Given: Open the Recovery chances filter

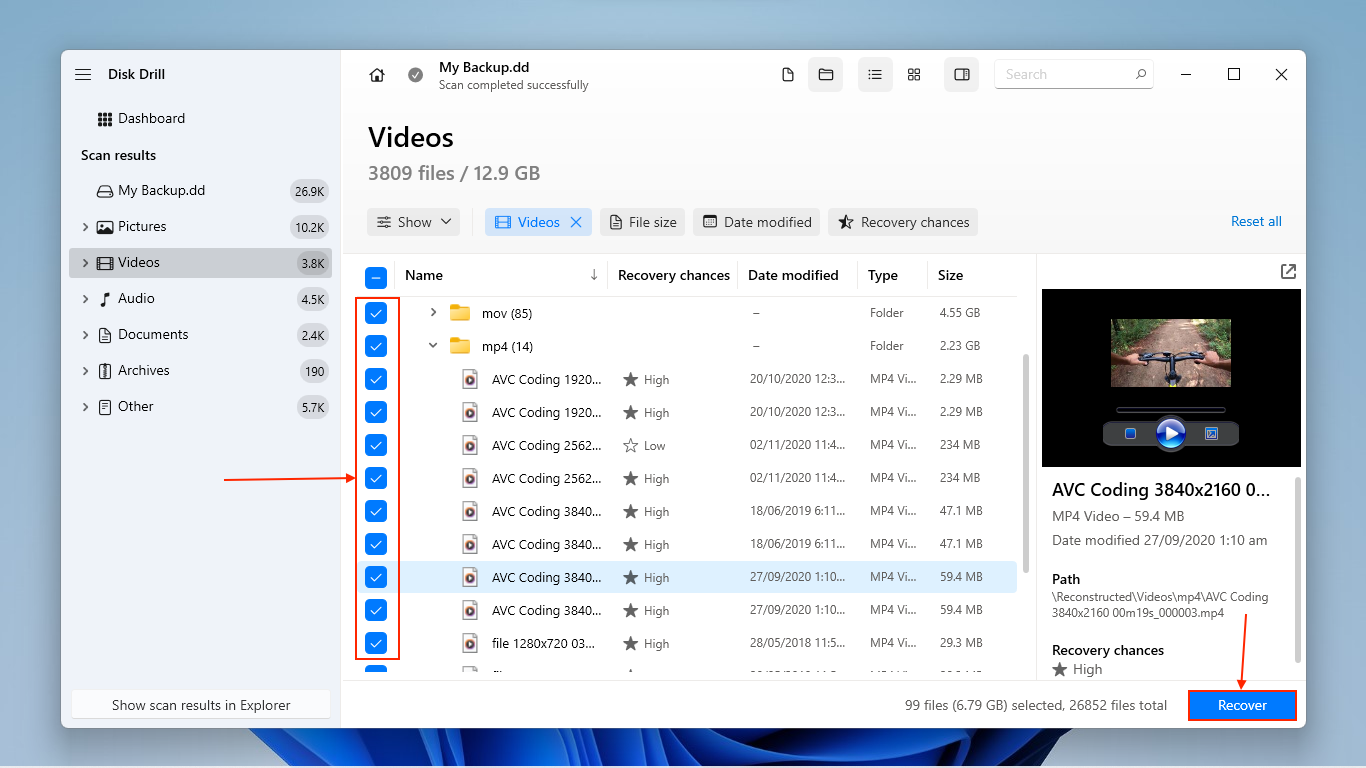Looking at the screenshot, I should (x=903, y=221).
